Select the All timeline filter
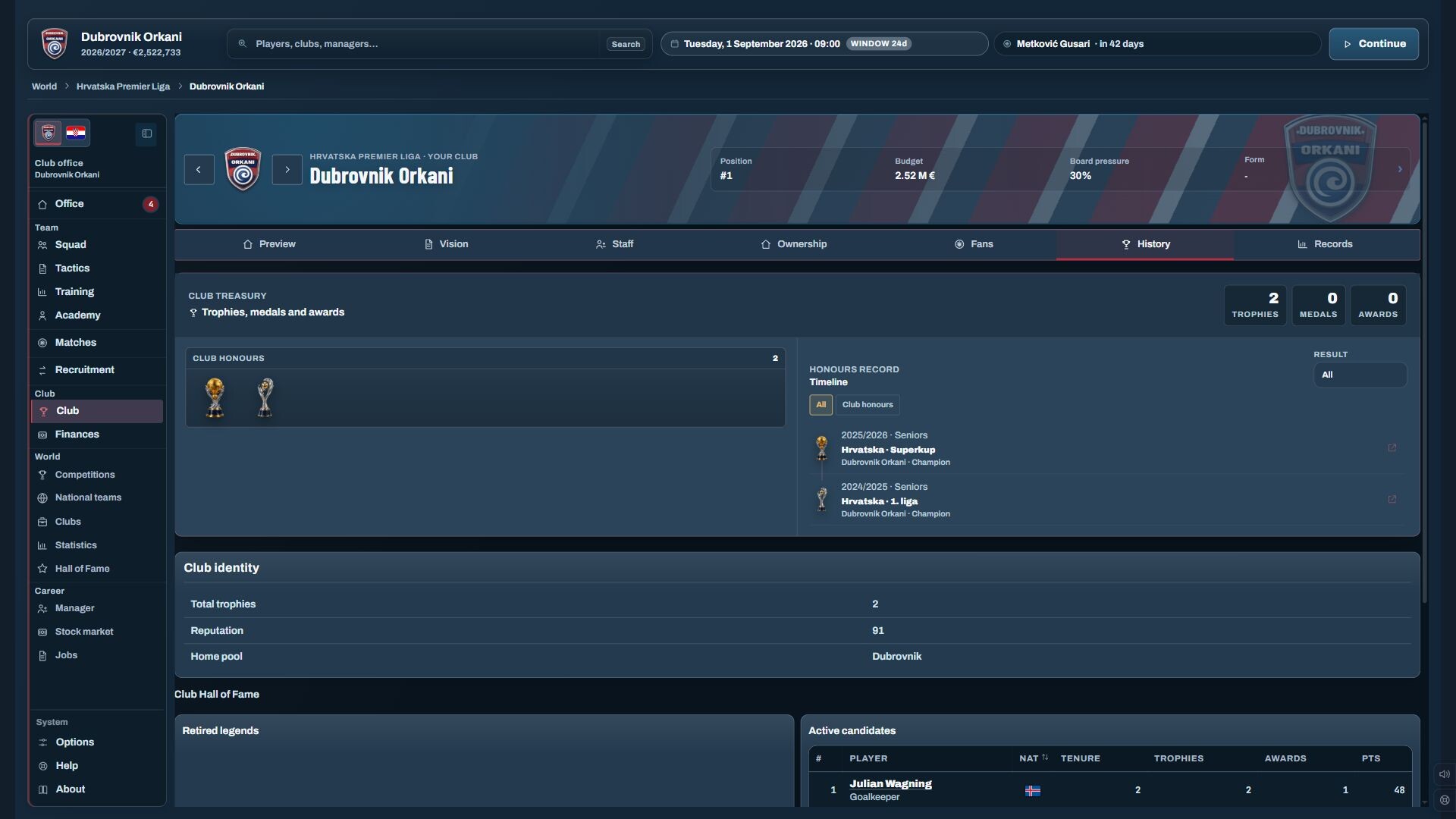The height and width of the screenshot is (819, 1456). (x=821, y=405)
